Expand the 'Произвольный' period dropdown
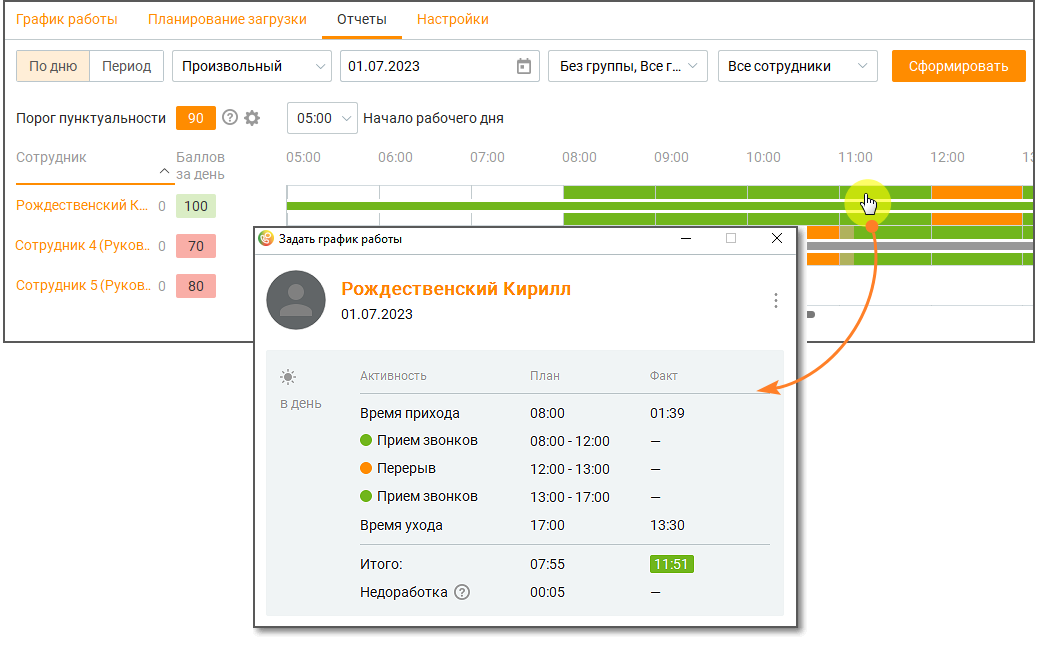This screenshot has width=1043, height=646. coord(252,66)
